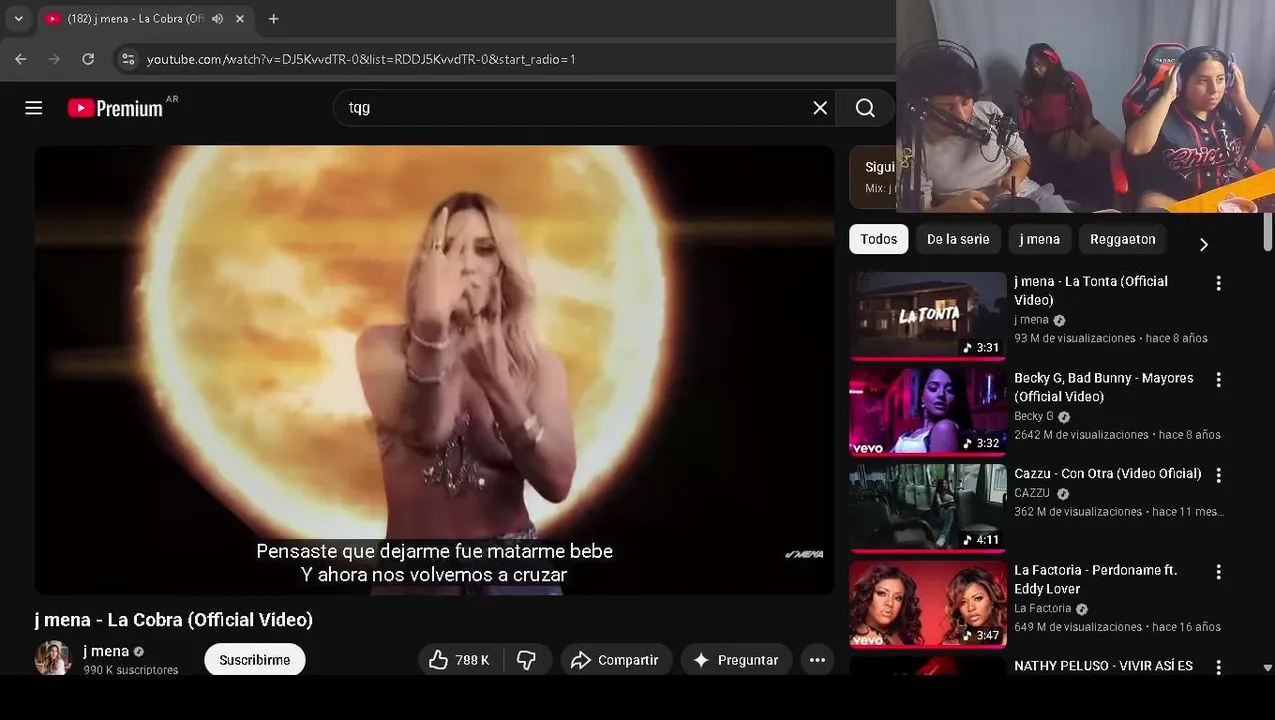Click the magnifier search button
Viewport: 1275px width, 720px height.
(865, 108)
